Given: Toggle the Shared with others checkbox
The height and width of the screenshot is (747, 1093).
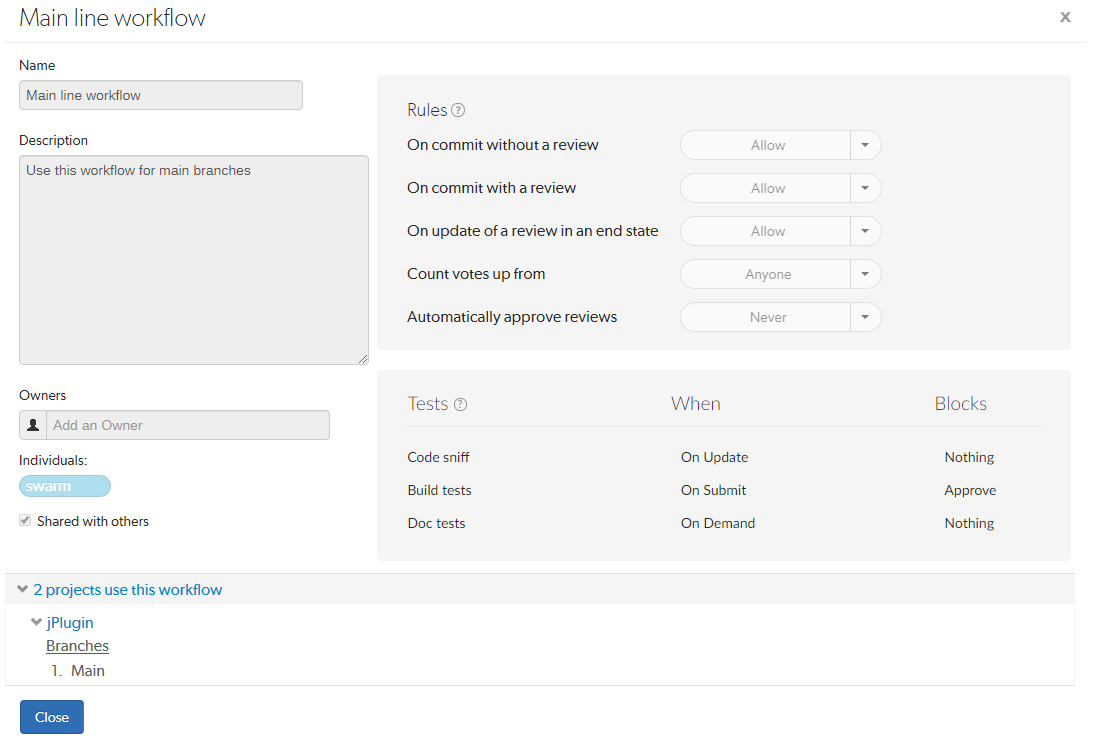Looking at the screenshot, I should pyautogui.click(x=24, y=521).
